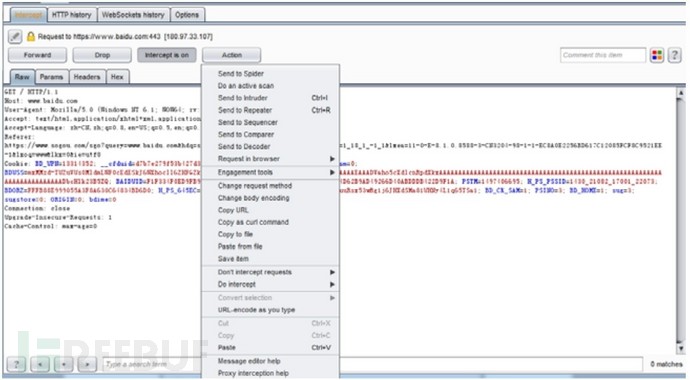Choose 'Do an active scan'
Viewport: 690px width, 380px height.
[x=271, y=86]
